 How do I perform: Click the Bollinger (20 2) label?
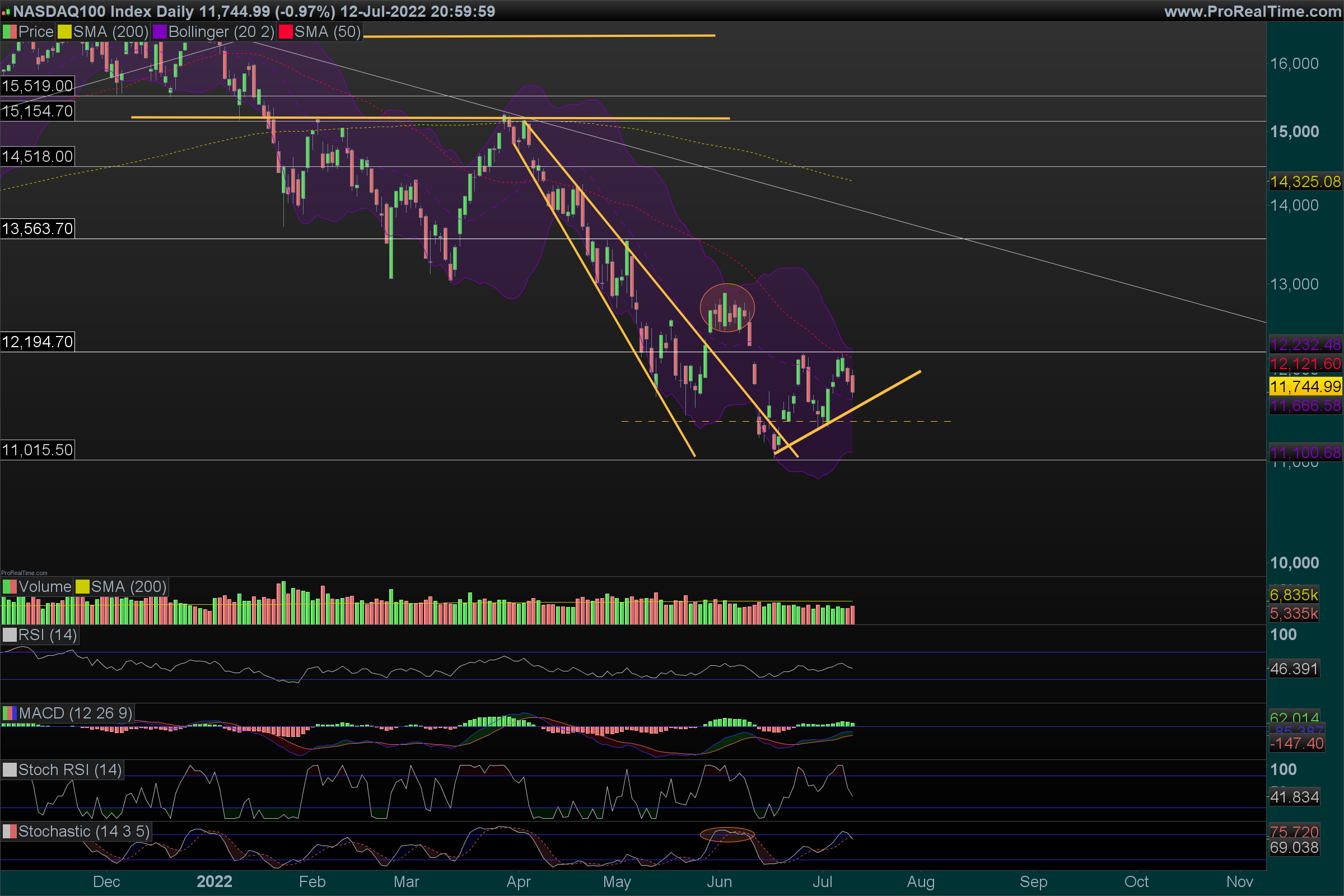click(x=221, y=32)
